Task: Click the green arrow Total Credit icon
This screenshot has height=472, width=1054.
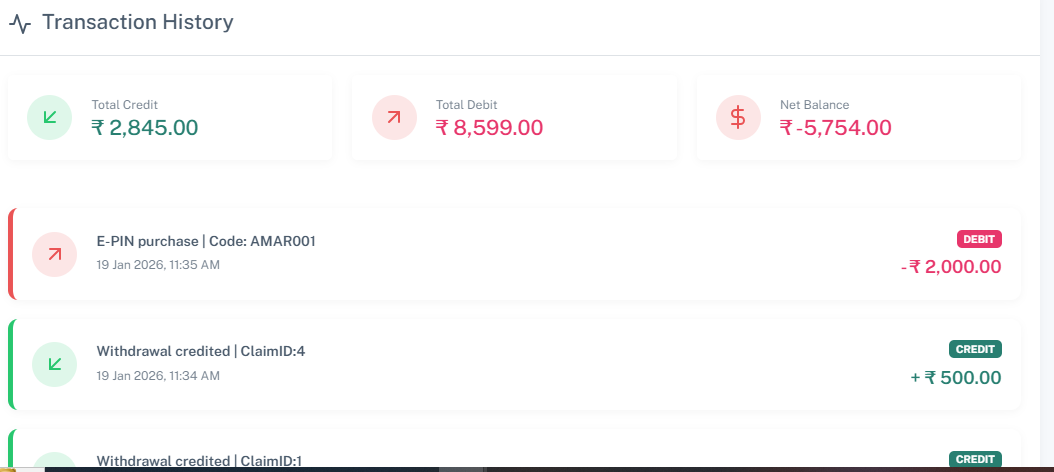Action: click(49, 118)
